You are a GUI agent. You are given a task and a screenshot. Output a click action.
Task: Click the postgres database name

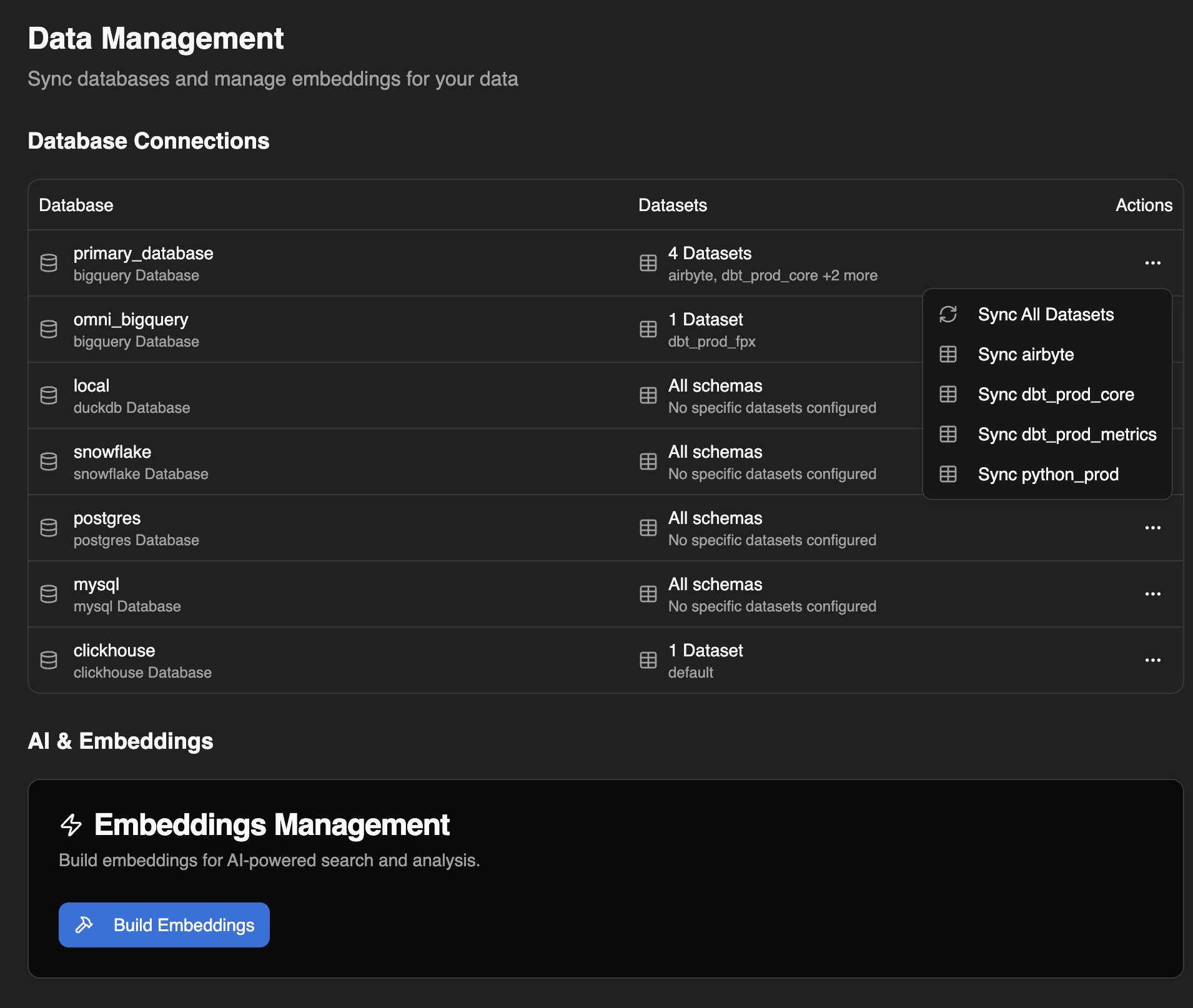(x=107, y=518)
